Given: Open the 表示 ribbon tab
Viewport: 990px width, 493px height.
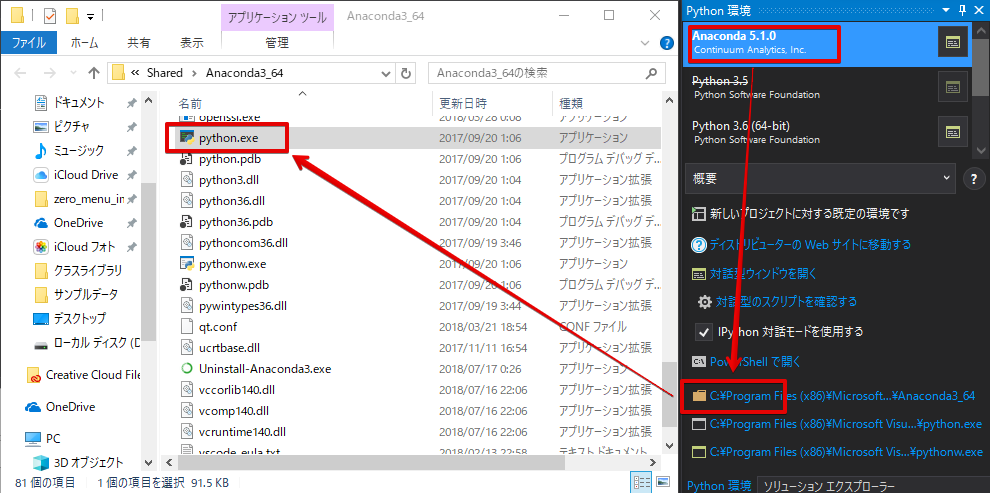Looking at the screenshot, I should click(192, 43).
